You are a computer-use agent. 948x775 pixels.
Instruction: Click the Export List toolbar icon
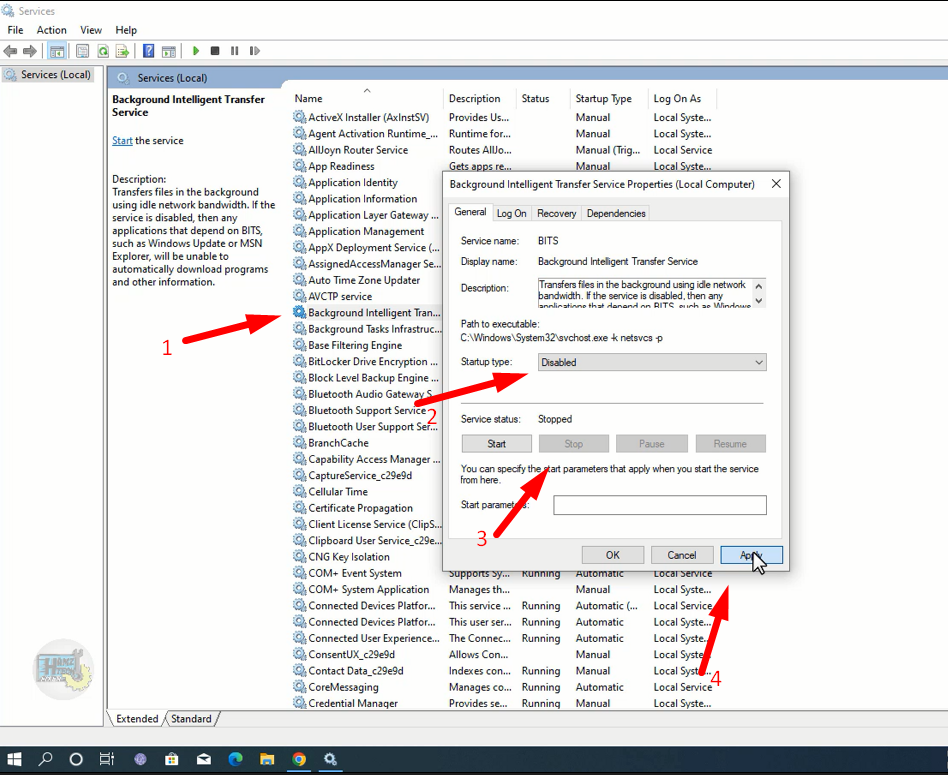(122, 51)
